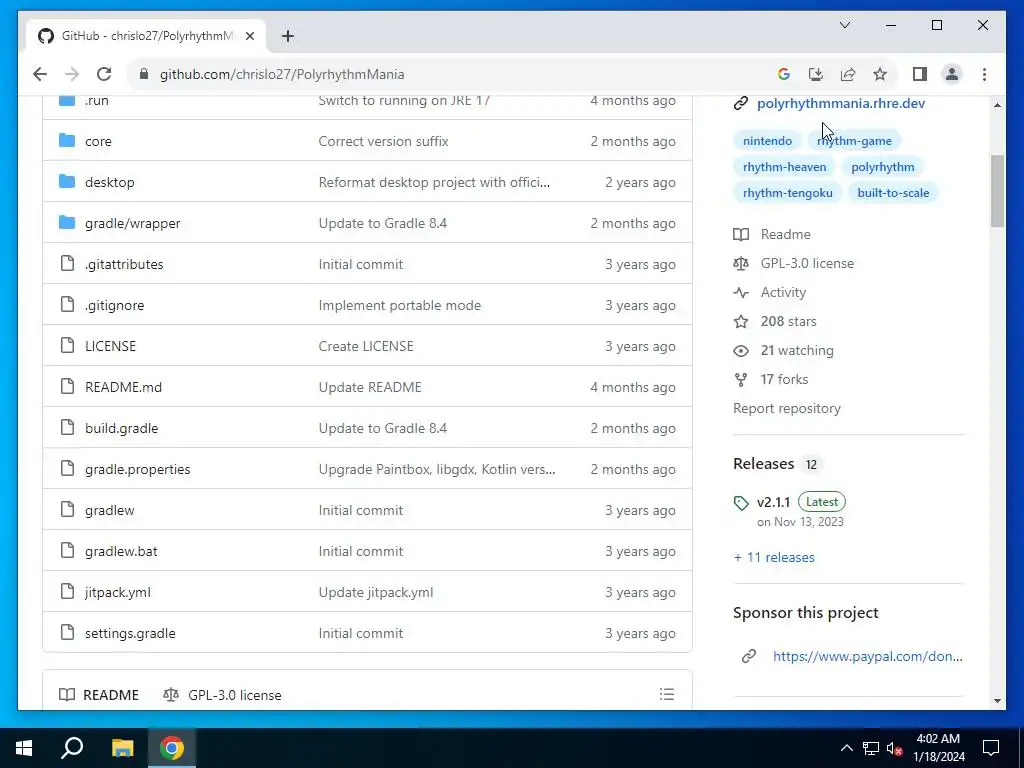This screenshot has width=1024, height=768.
Task: View site information padlock icon
Action: 144,74
